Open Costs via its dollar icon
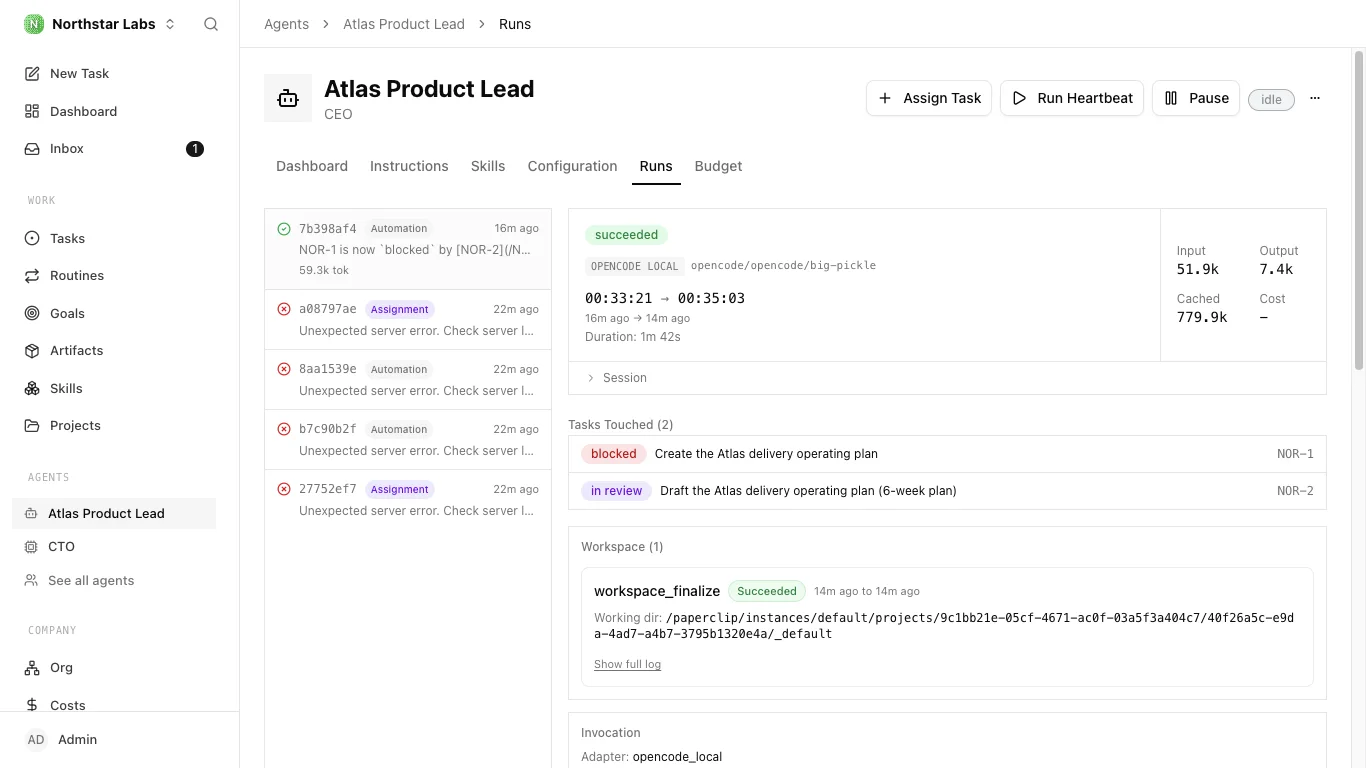The width and height of the screenshot is (1366, 768). click(32, 705)
